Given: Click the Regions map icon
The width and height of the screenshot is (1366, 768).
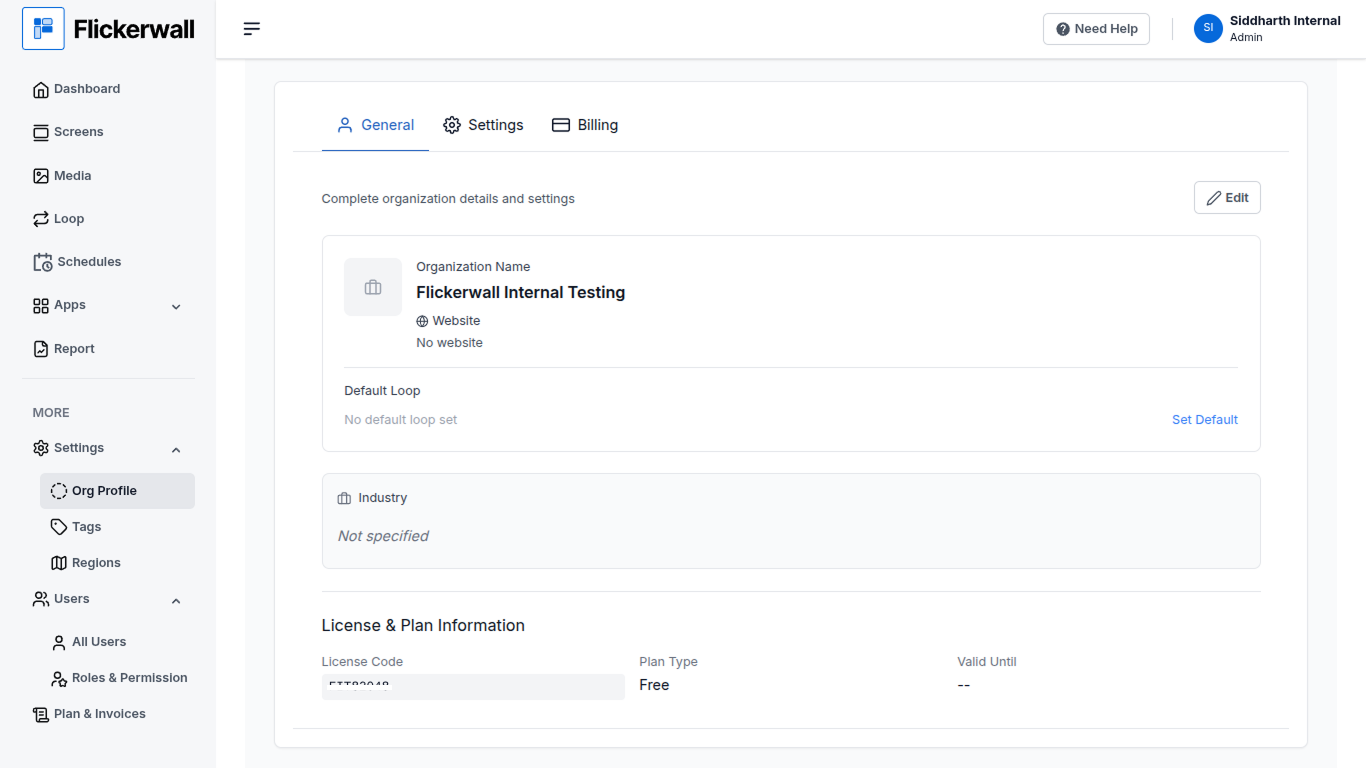Looking at the screenshot, I should 59,563.
